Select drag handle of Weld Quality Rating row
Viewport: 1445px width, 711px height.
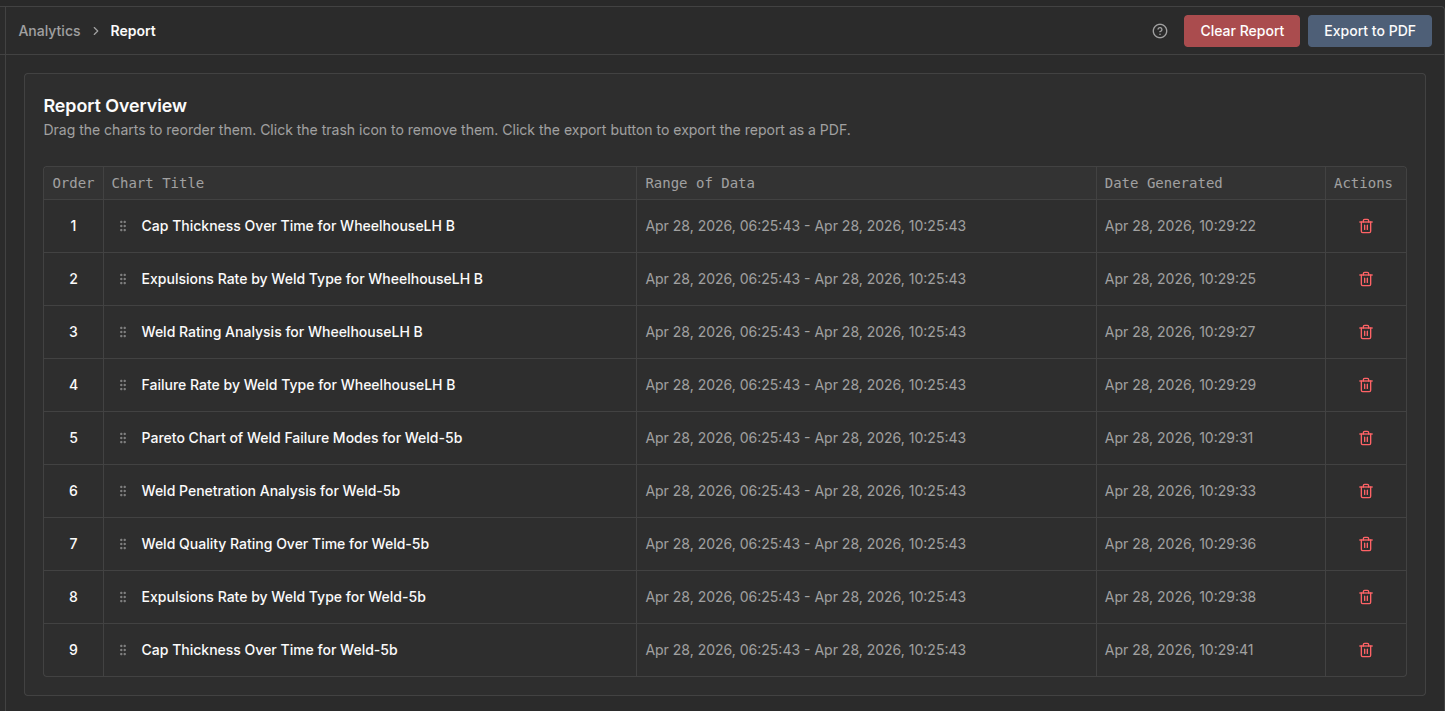(x=123, y=544)
